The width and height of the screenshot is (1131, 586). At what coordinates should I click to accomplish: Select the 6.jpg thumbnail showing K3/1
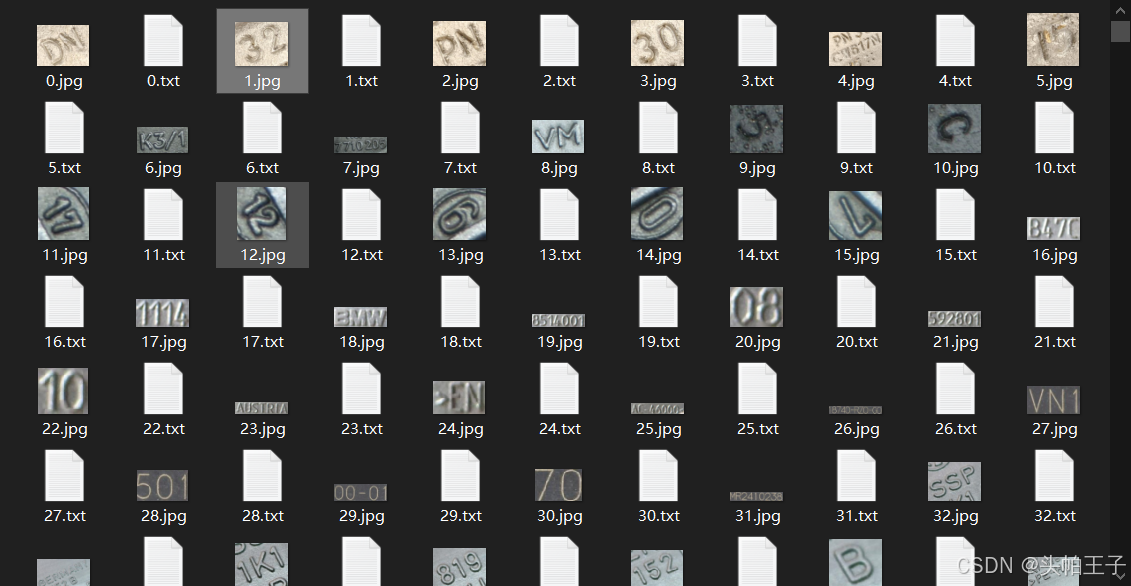pos(162,140)
